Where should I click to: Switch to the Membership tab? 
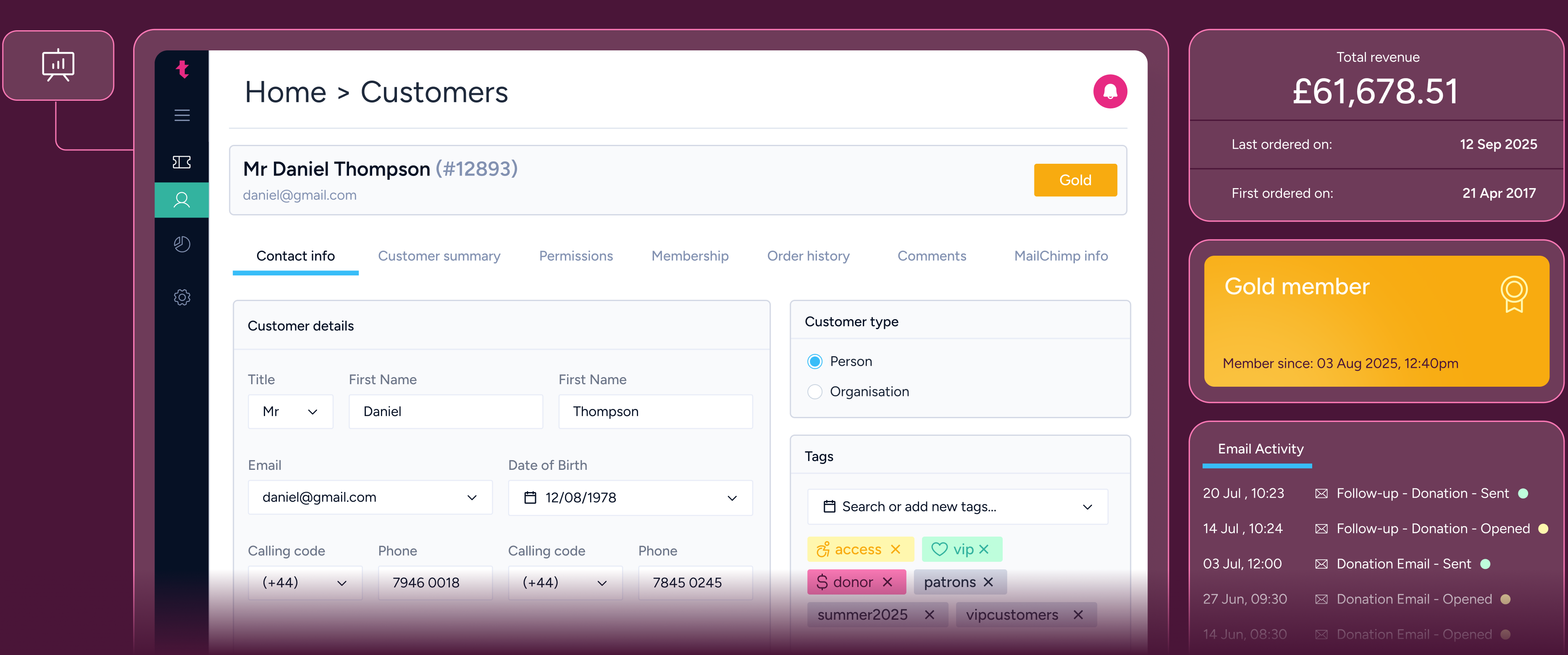[x=690, y=256]
